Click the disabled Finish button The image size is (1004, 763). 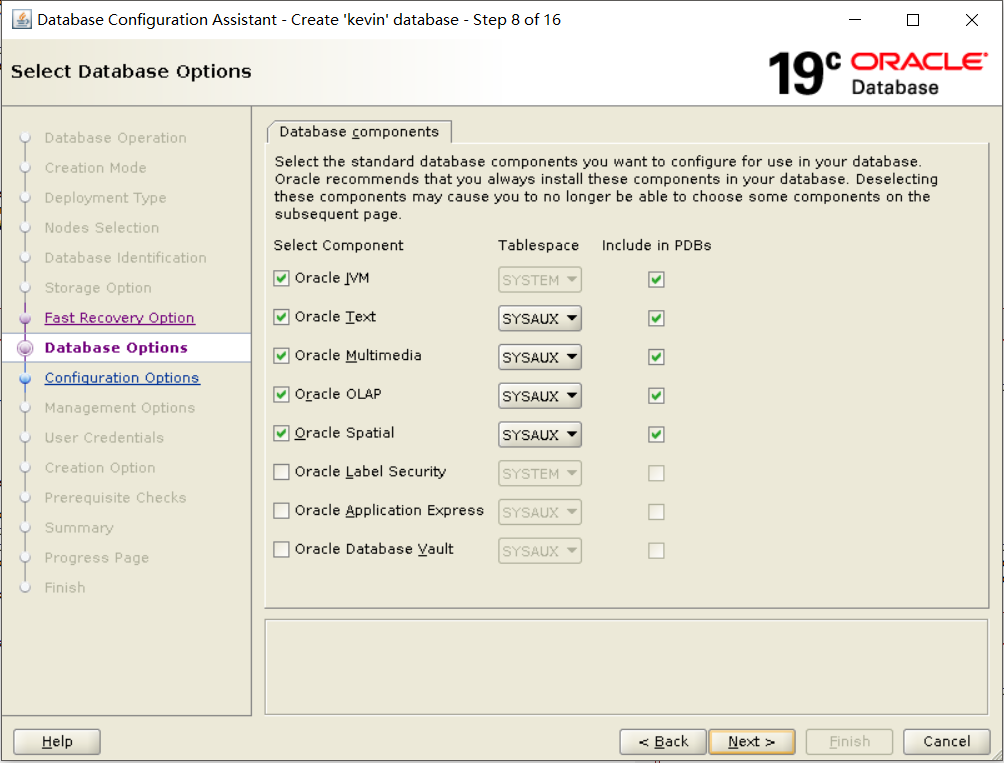tap(849, 741)
